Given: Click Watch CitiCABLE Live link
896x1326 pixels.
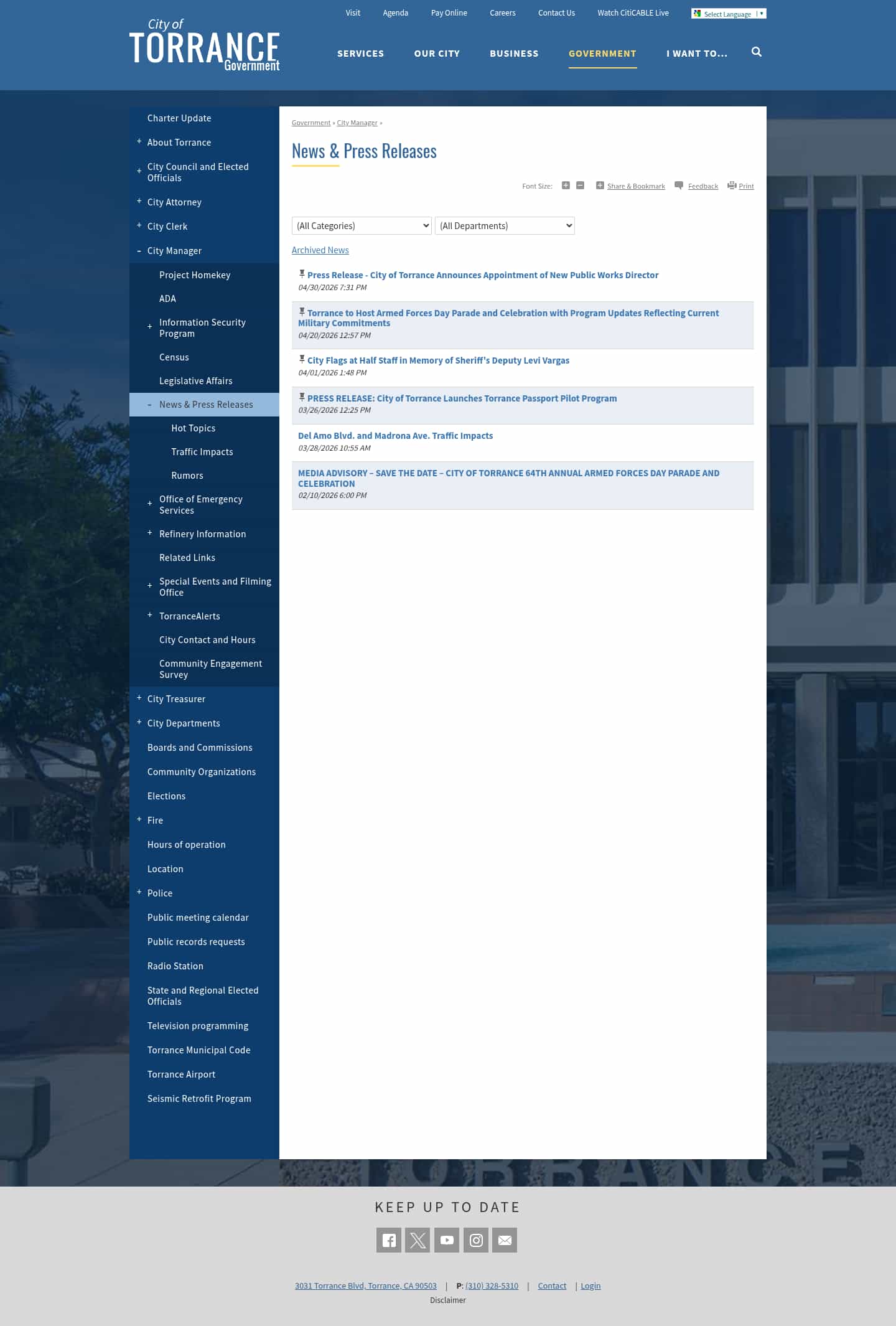Looking at the screenshot, I should [633, 13].
